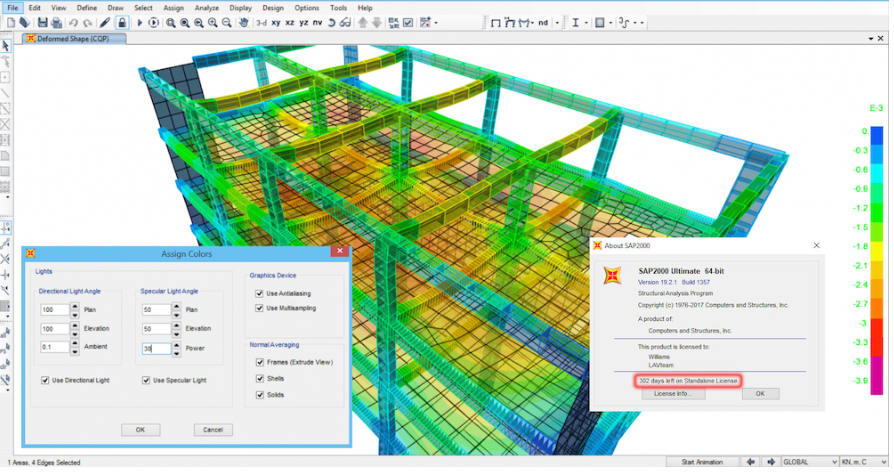Click the Start Animation button
Screen dimensions: 894x472
(x=702, y=462)
